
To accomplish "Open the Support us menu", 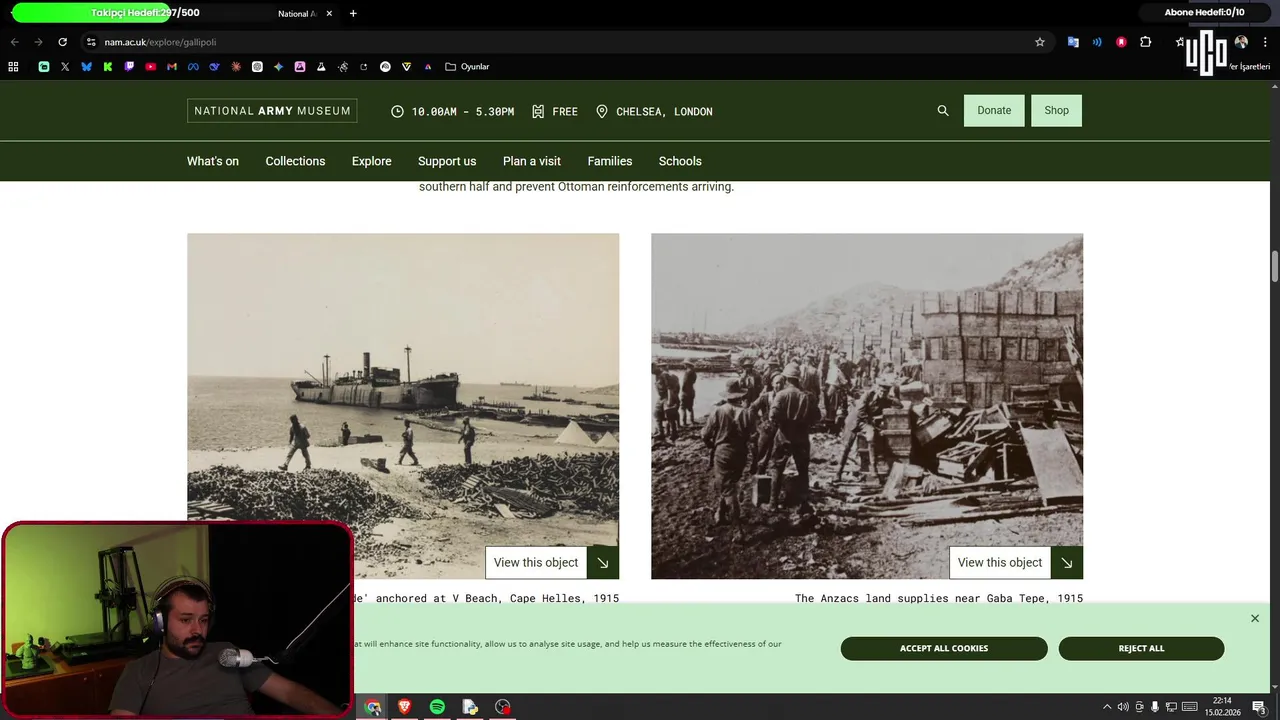I will (x=447, y=161).
